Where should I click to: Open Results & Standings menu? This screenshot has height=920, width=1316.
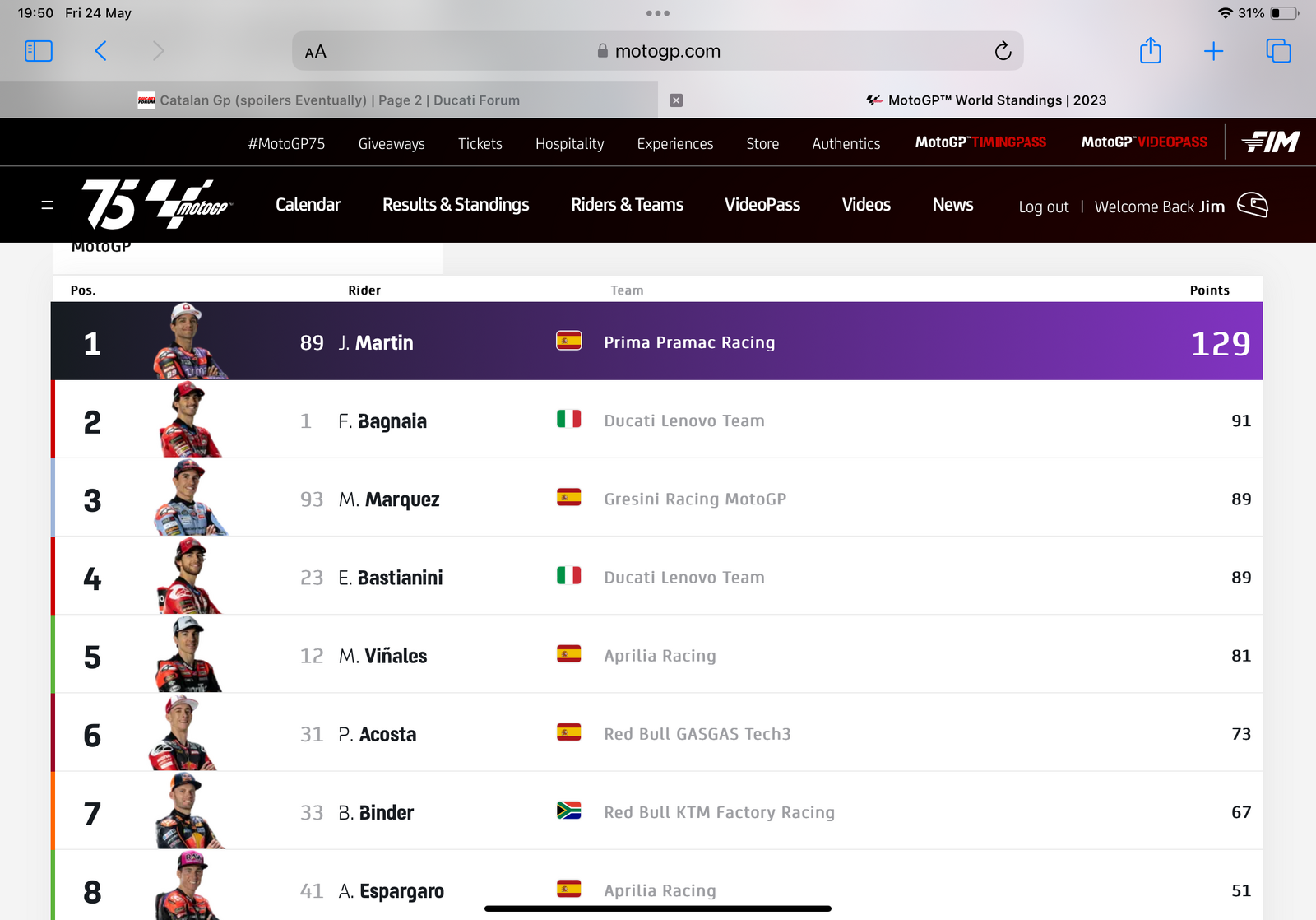tap(456, 205)
